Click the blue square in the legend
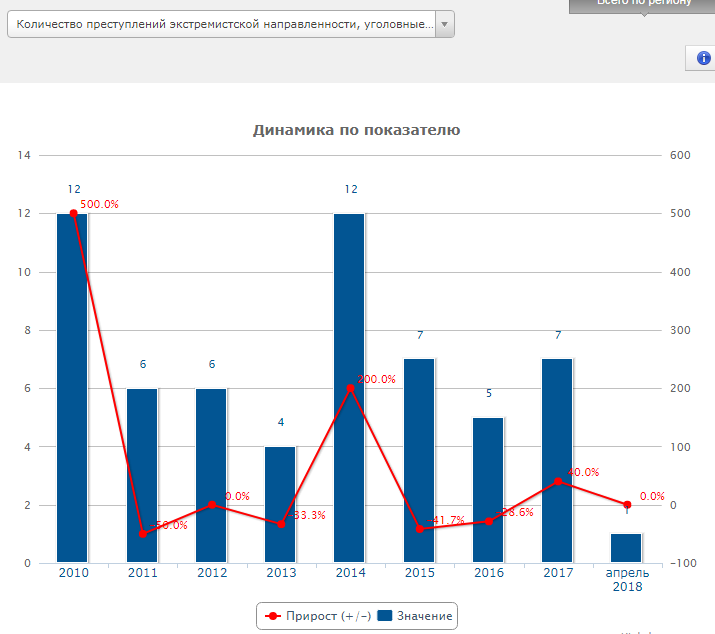This screenshot has width=715, height=634. pos(384,616)
